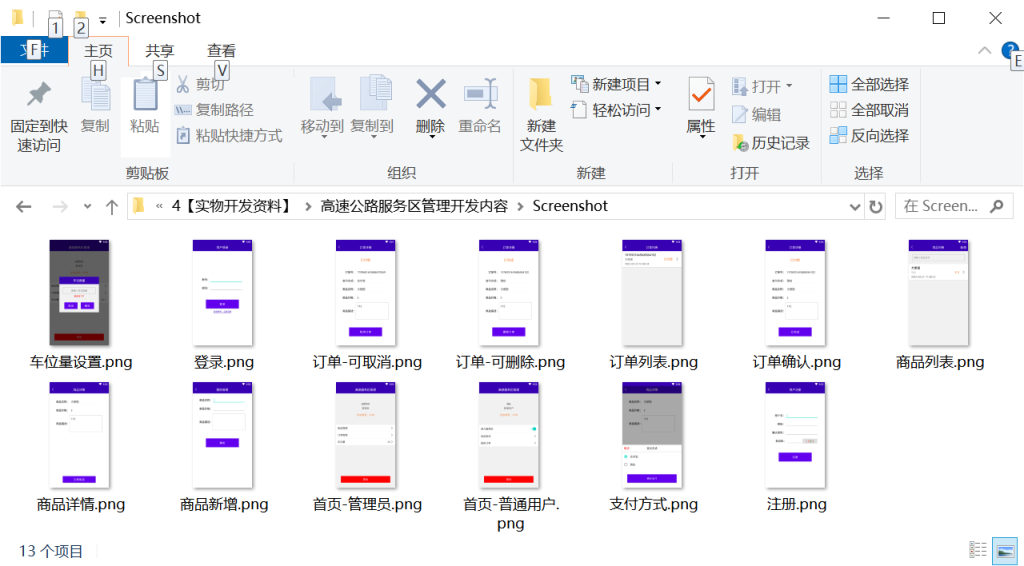
Task: Open Properties (属性) checkmark icon
Action: point(701,95)
